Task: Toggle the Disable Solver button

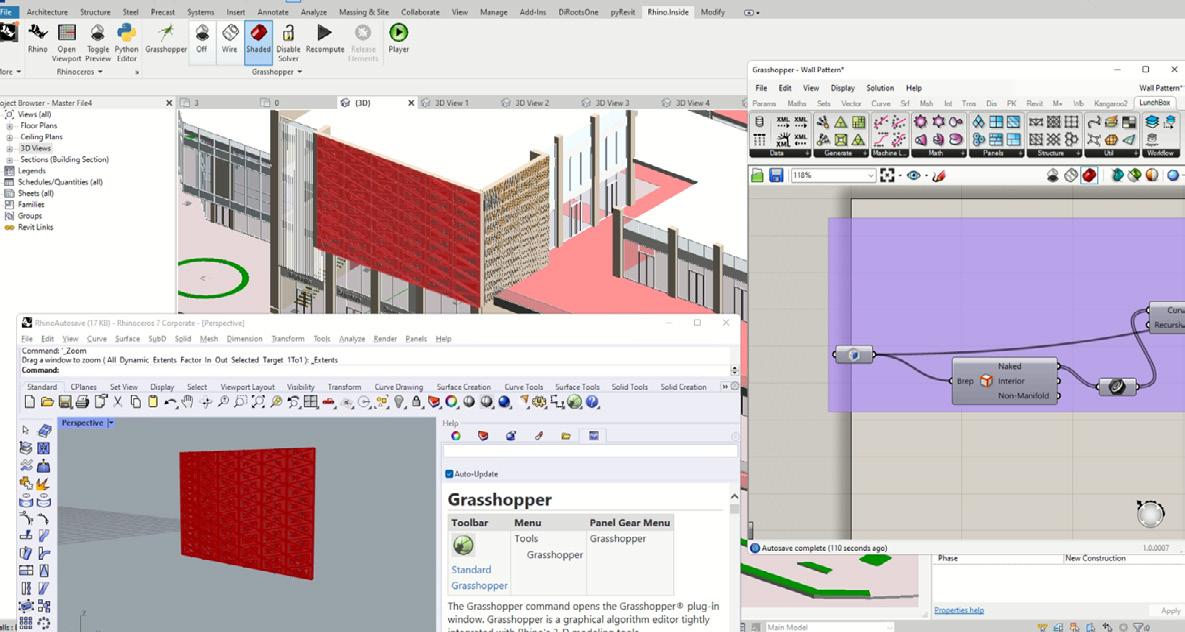Action: (x=288, y=42)
